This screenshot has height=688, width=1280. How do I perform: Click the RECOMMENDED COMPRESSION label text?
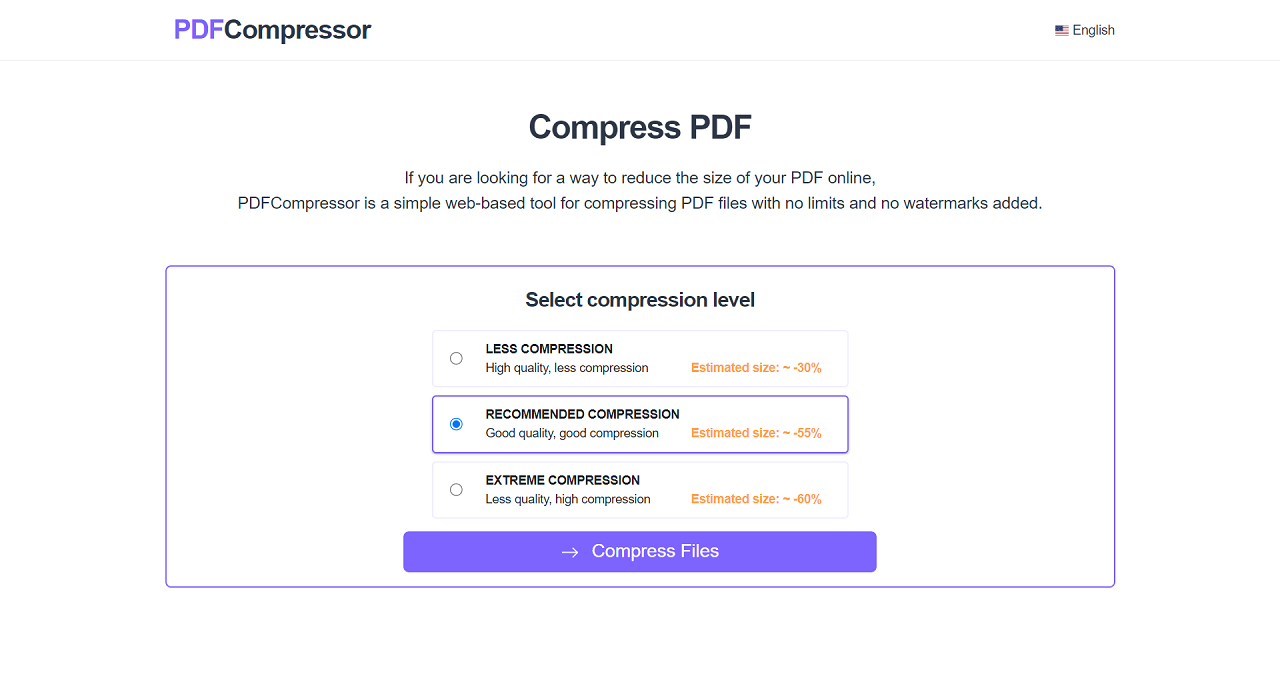click(x=582, y=414)
